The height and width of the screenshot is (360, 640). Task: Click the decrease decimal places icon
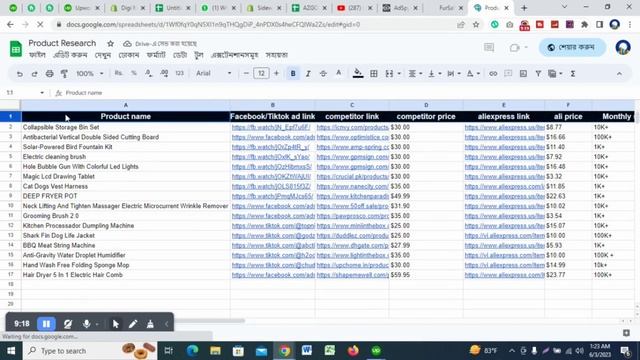(148, 73)
